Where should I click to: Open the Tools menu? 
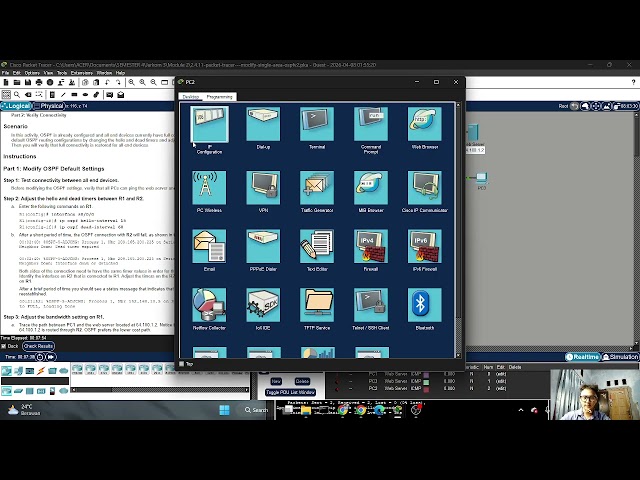(62, 73)
